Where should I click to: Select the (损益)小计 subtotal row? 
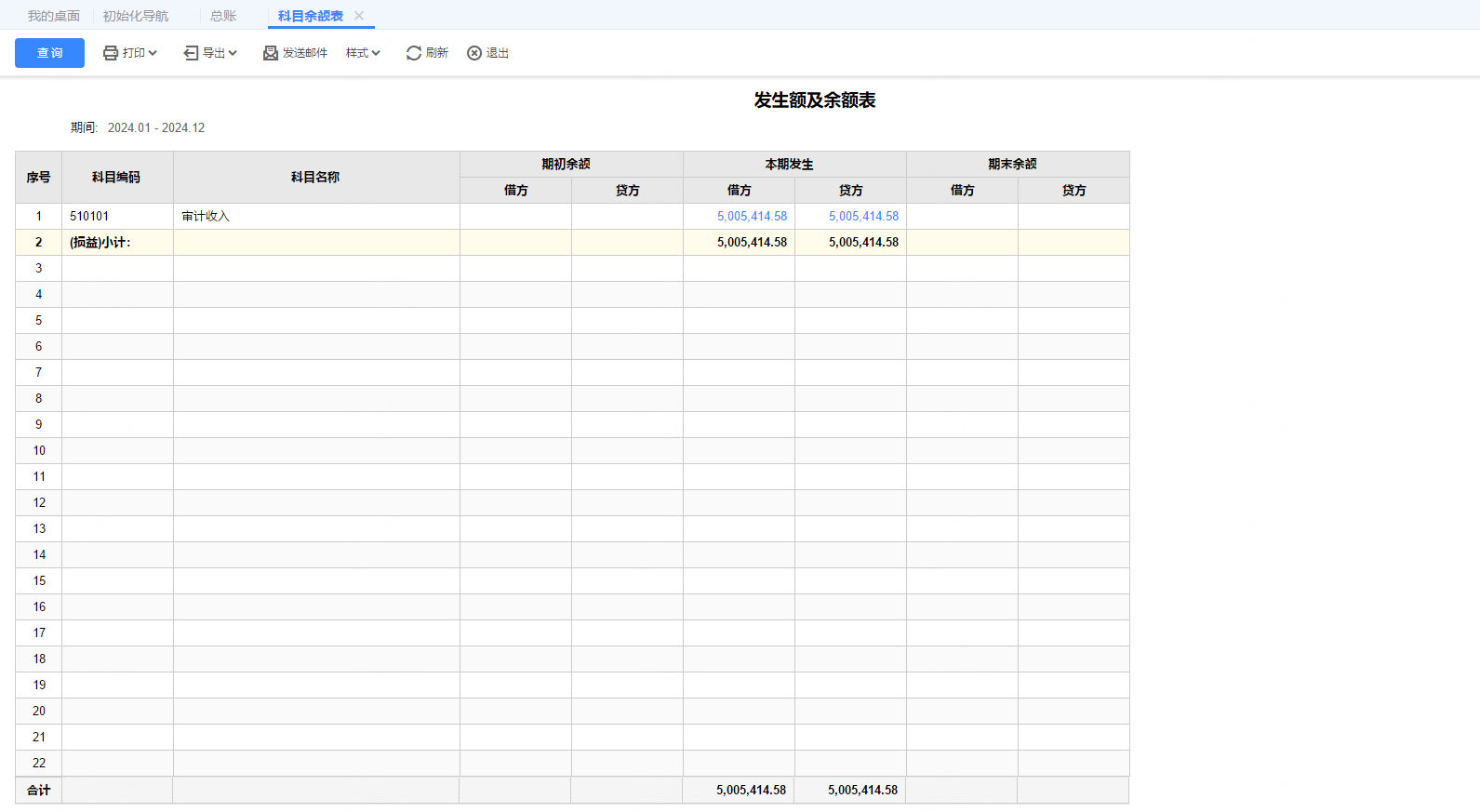[x=100, y=242]
